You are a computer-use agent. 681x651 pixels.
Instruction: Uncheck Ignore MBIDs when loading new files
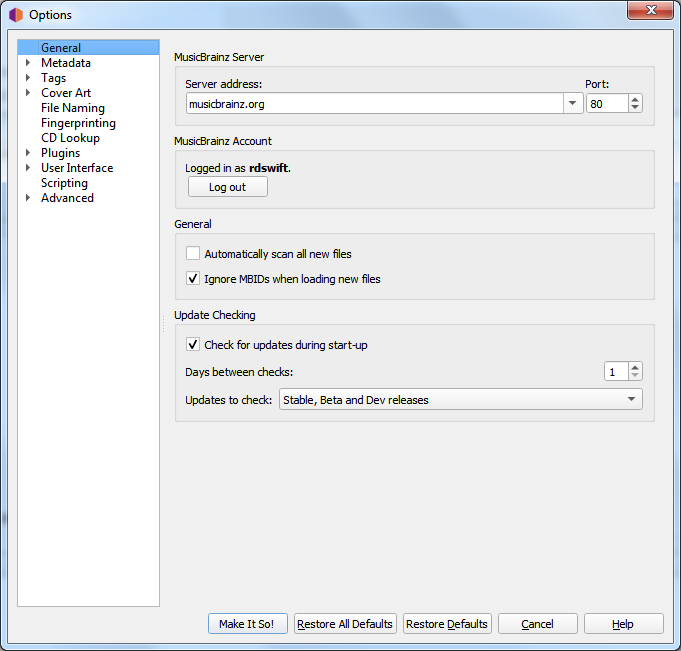194,279
